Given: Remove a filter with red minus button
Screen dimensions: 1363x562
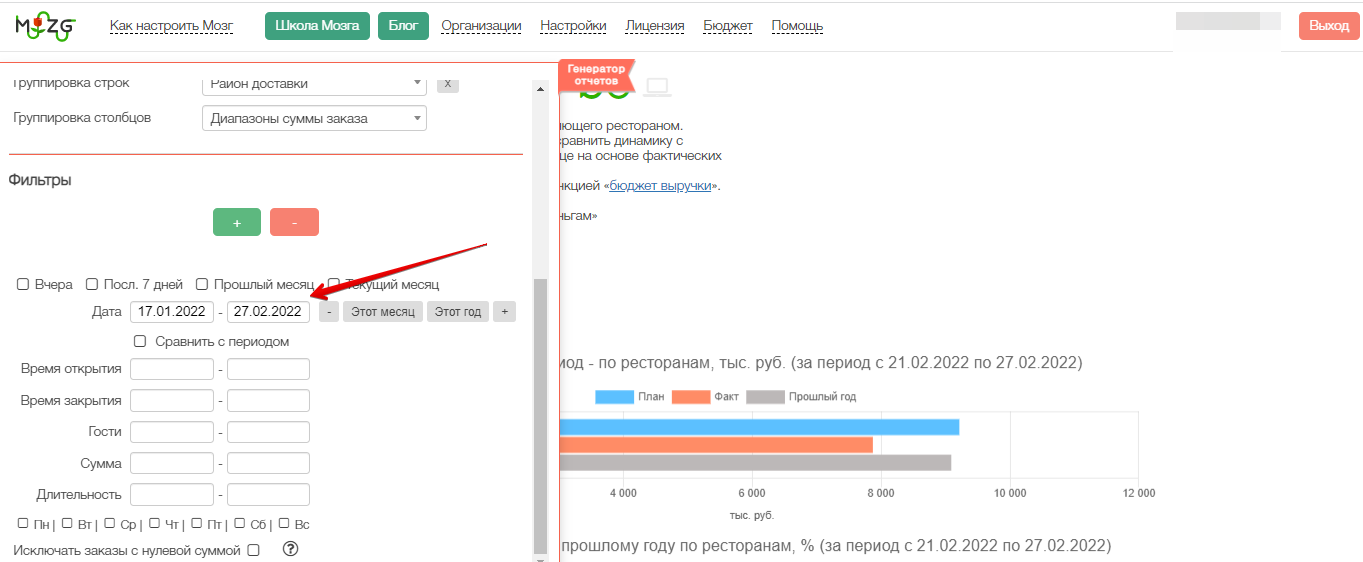Looking at the screenshot, I should tap(294, 223).
